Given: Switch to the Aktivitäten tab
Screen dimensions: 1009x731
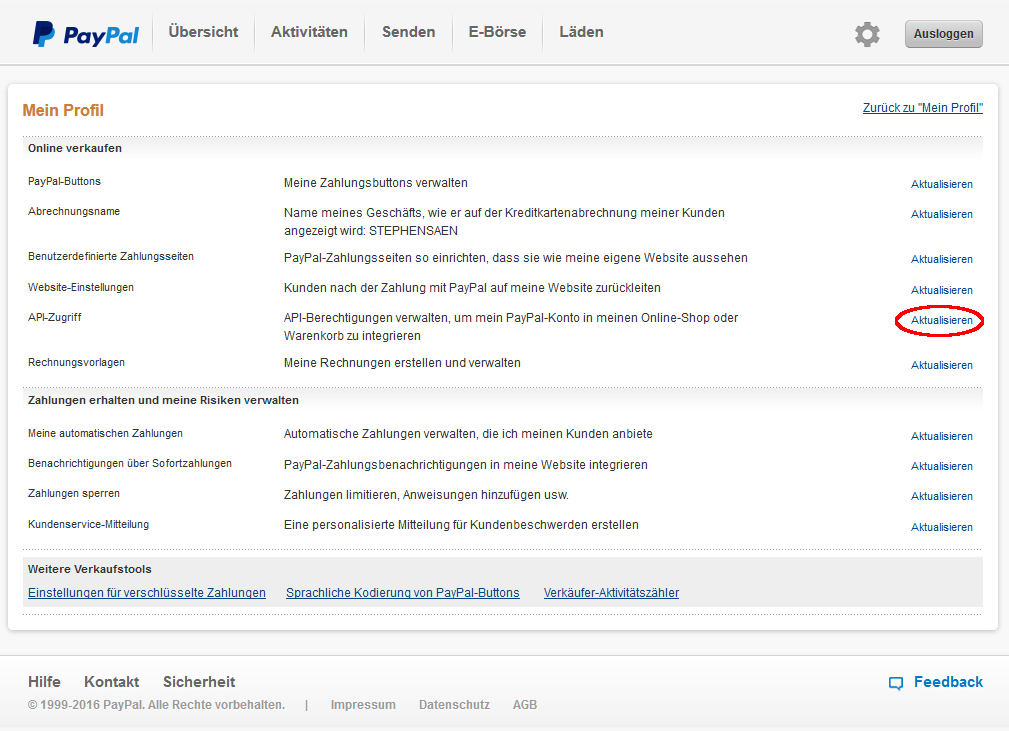Looking at the screenshot, I should click(309, 32).
